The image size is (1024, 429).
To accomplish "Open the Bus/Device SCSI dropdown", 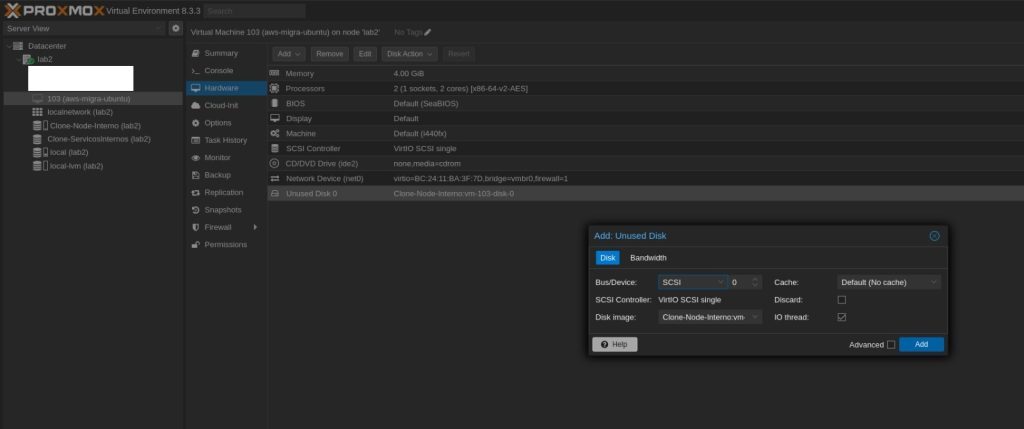I will (692, 283).
